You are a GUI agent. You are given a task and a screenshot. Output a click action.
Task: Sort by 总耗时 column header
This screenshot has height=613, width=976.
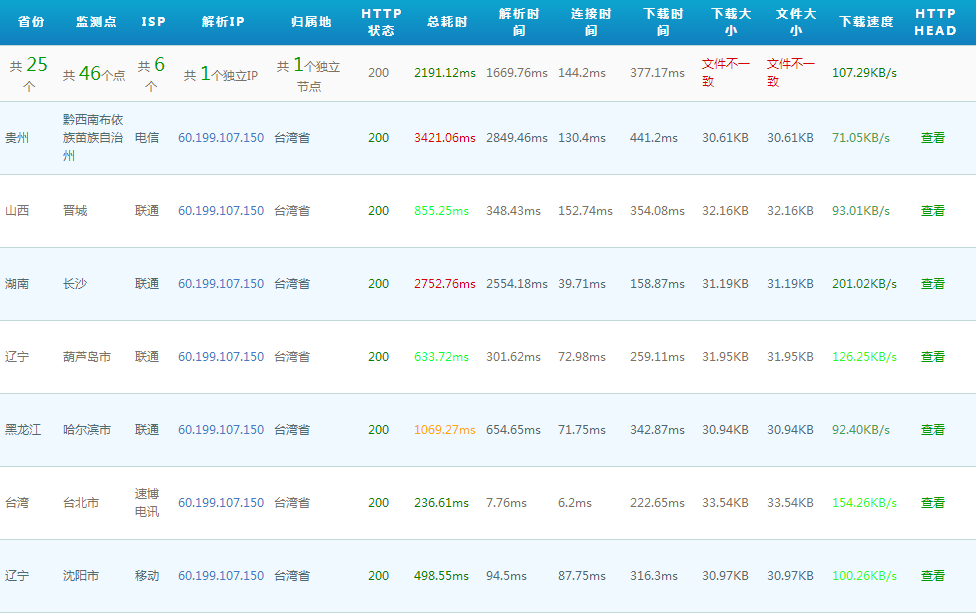[447, 22]
